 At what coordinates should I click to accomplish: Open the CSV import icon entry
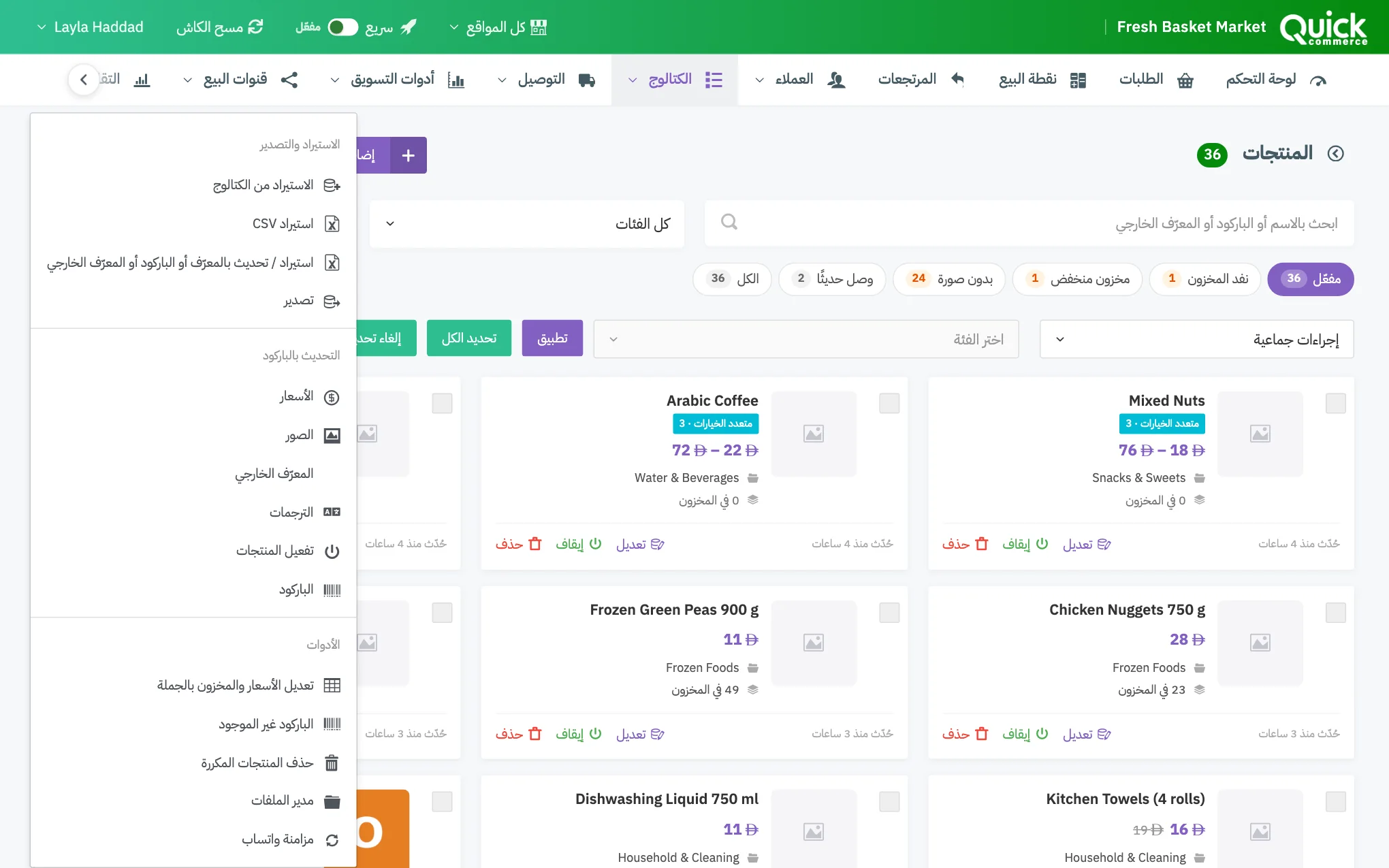332,224
